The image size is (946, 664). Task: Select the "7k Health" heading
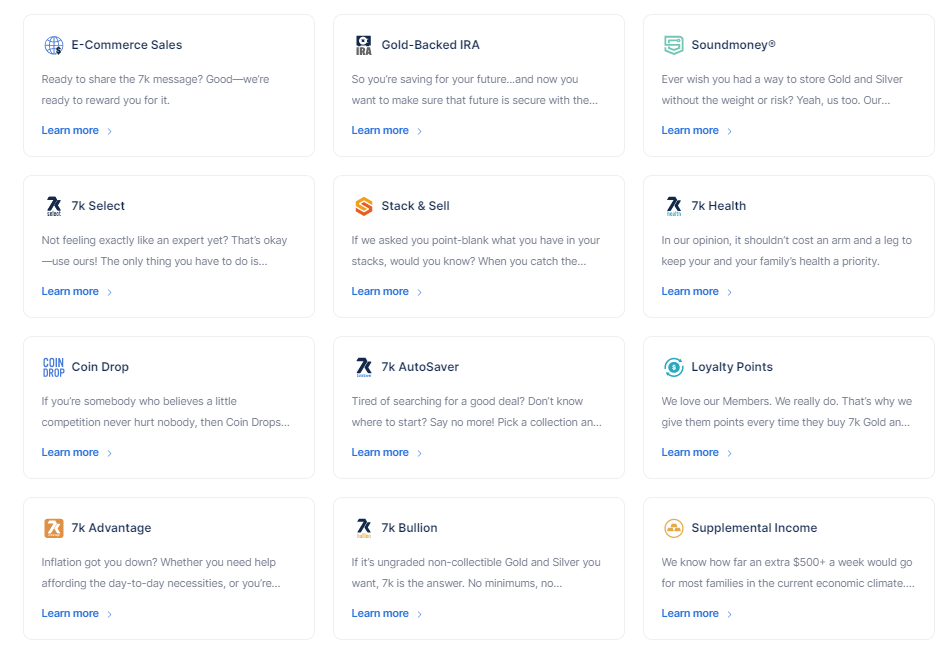click(719, 206)
